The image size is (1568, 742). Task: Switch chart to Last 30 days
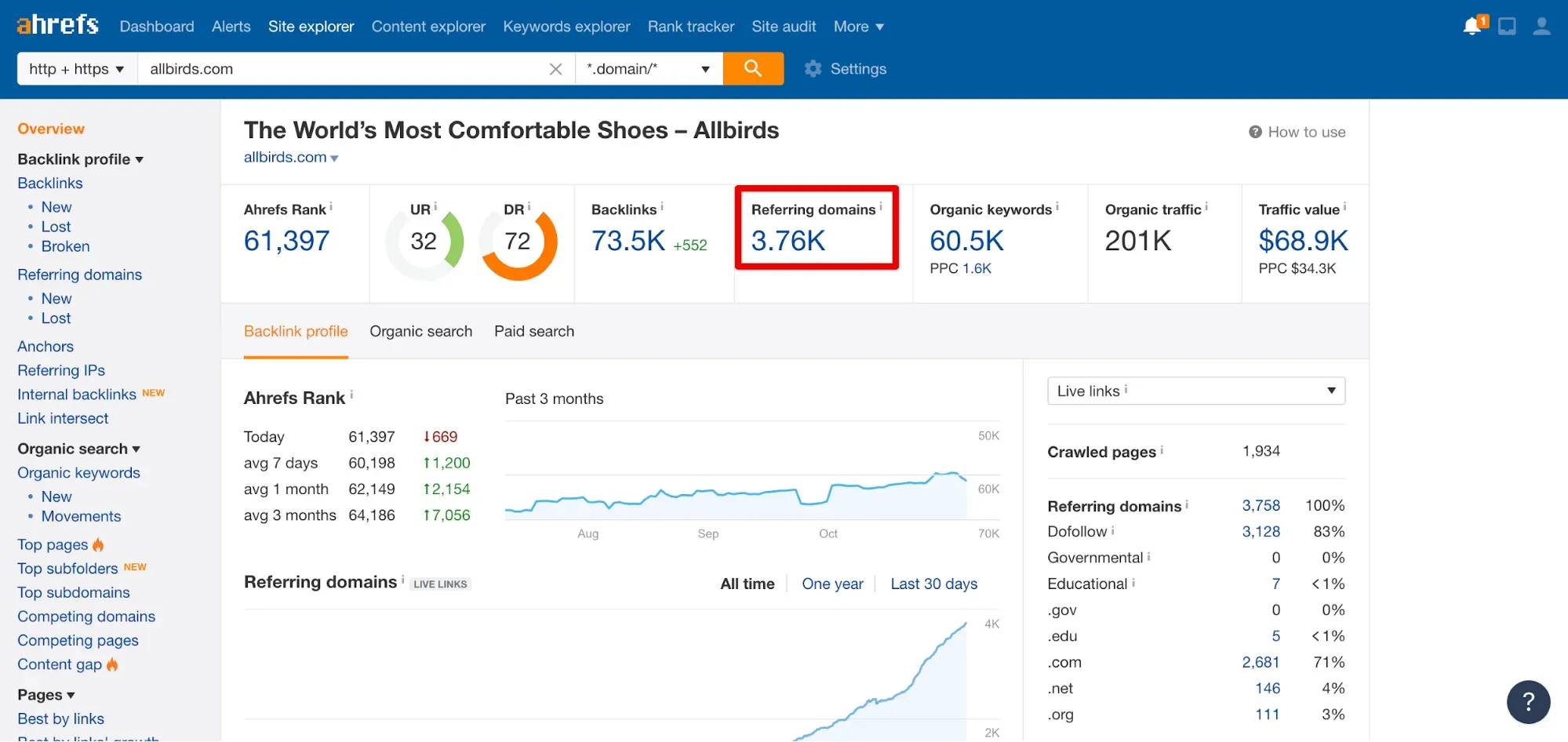pos(933,584)
